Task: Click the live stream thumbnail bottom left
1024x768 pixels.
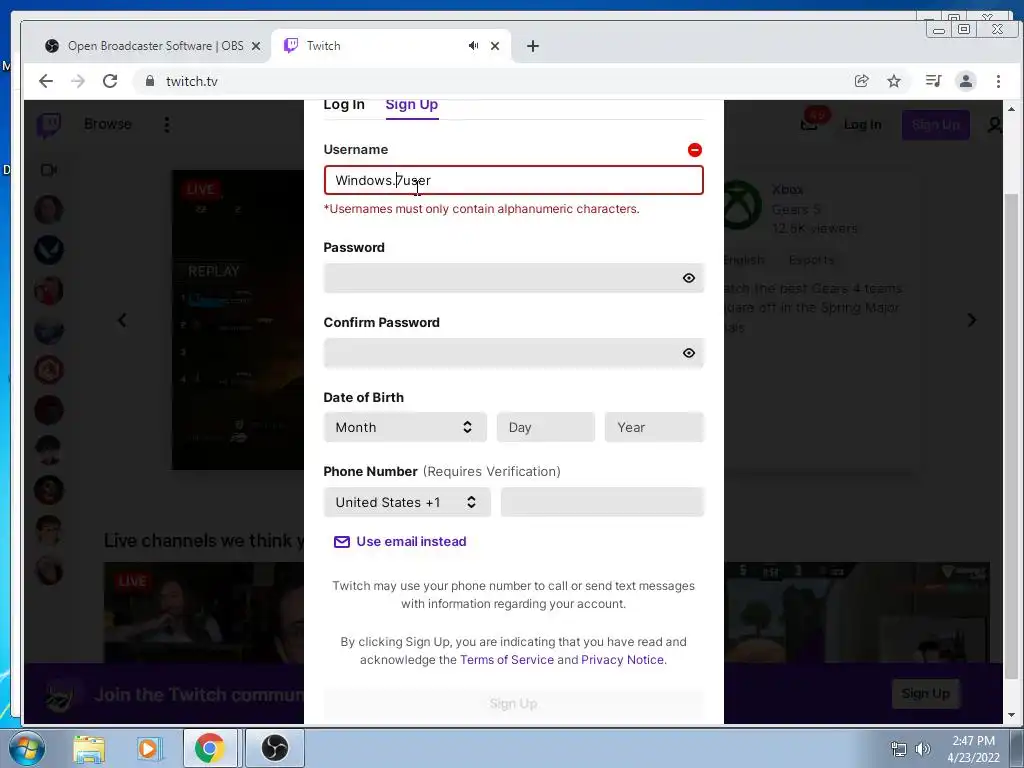Action: tap(204, 613)
